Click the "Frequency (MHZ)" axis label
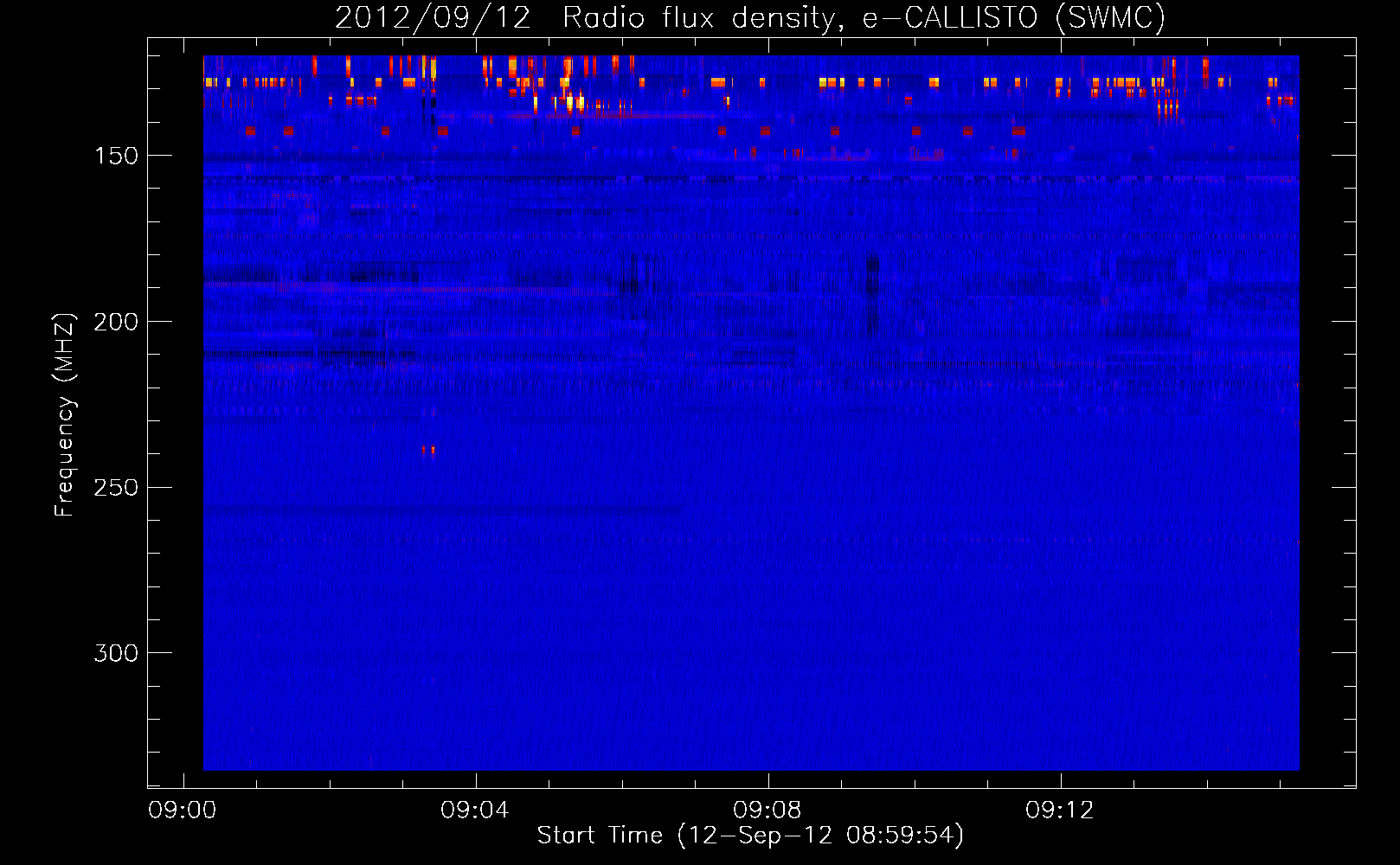The image size is (1400, 865). (x=66, y=415)
